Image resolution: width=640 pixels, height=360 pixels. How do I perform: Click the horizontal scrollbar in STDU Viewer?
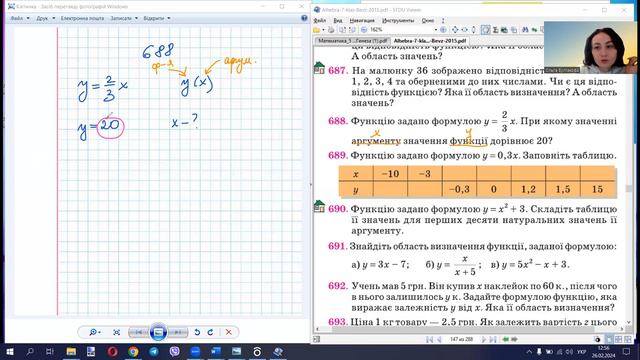coord(469,329)
